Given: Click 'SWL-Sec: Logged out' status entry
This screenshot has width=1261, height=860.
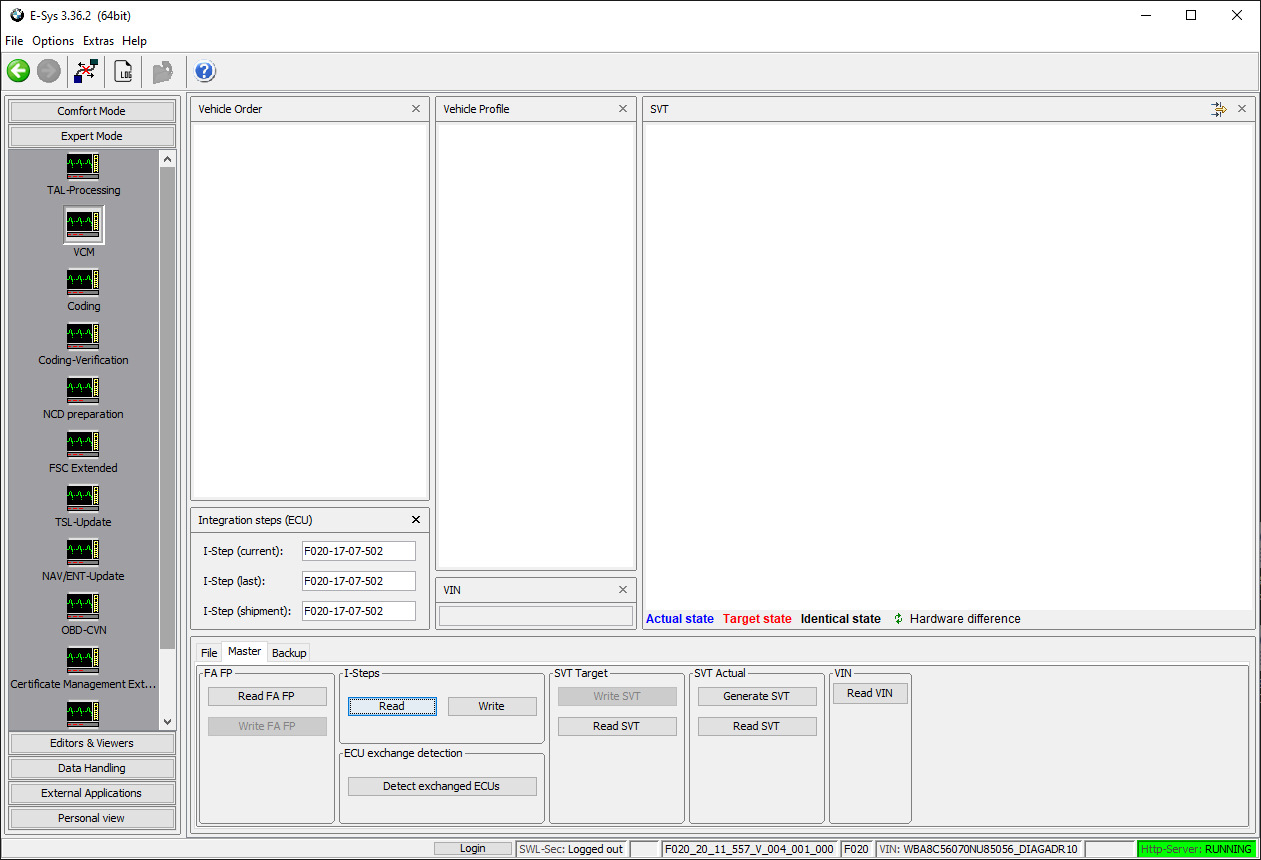Looking at the screenshot, I should click(x=572, y=849).
